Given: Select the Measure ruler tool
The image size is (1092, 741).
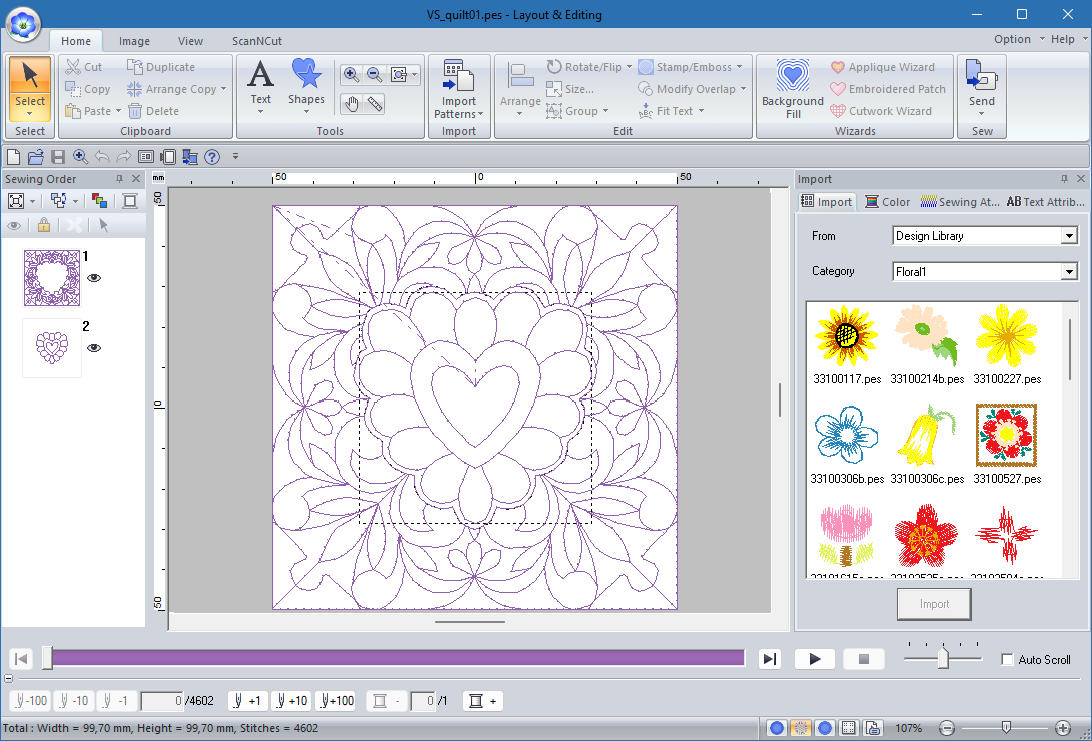Looking at the screenshot, I should (x=375, y=104).
